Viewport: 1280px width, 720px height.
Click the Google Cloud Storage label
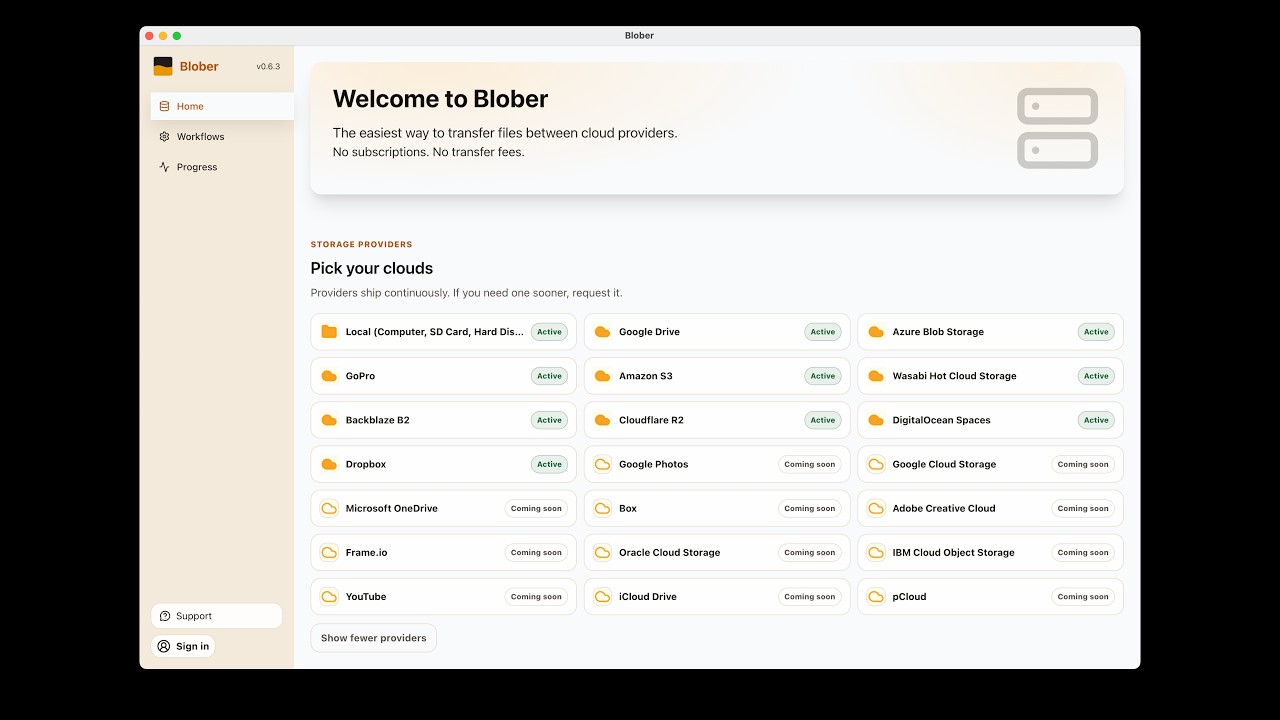(x=944, y=464)
